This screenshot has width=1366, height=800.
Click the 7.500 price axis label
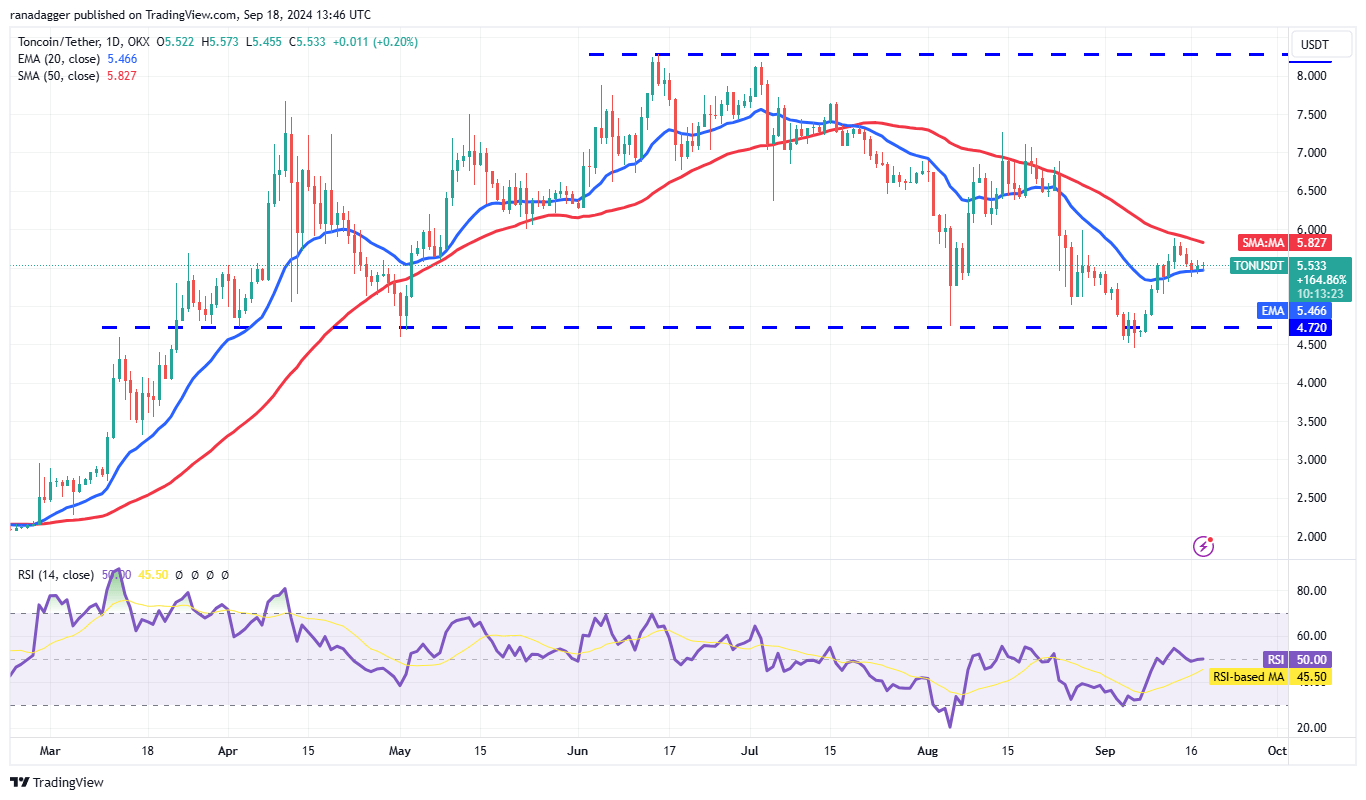coord(1312,115)
